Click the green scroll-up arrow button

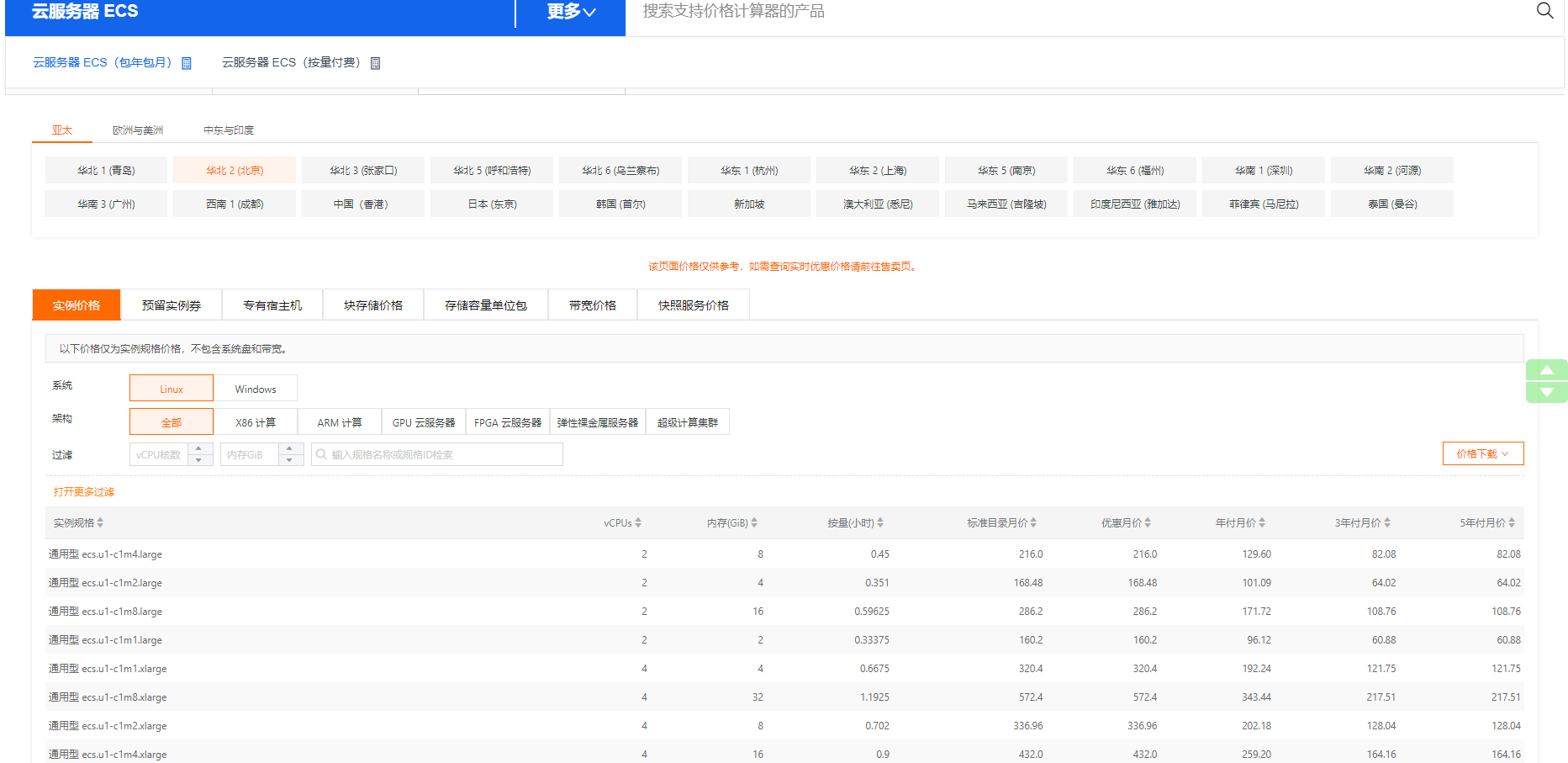(x=1546, y=370)
